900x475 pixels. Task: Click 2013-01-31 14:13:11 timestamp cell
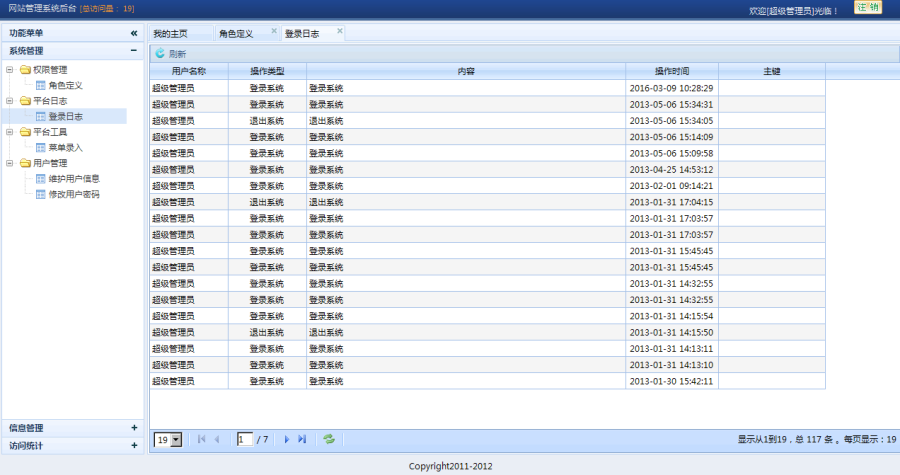coord(672,349)
